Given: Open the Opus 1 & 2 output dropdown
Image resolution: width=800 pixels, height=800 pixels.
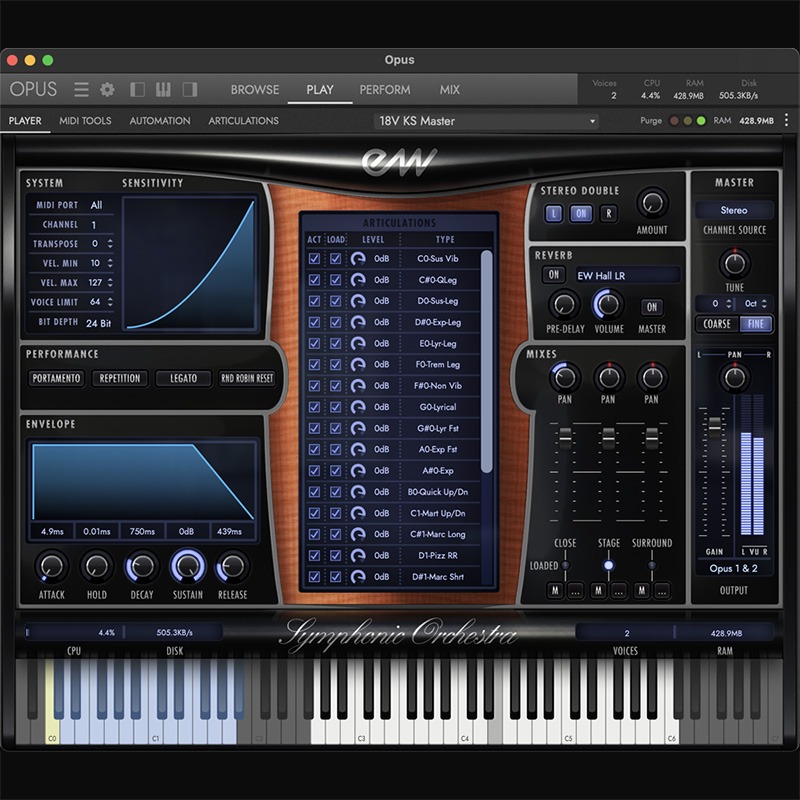Looking at the screenshot, I should (x=734, y=568).
